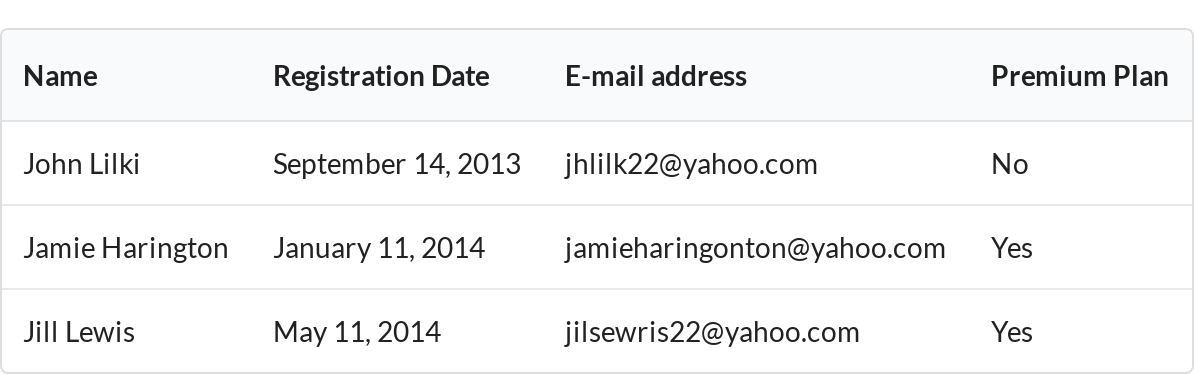Image resolution: width=1194 pixels, height=374 pixels.
Task: Click the word Date in the second header
Action: point(460,75)
